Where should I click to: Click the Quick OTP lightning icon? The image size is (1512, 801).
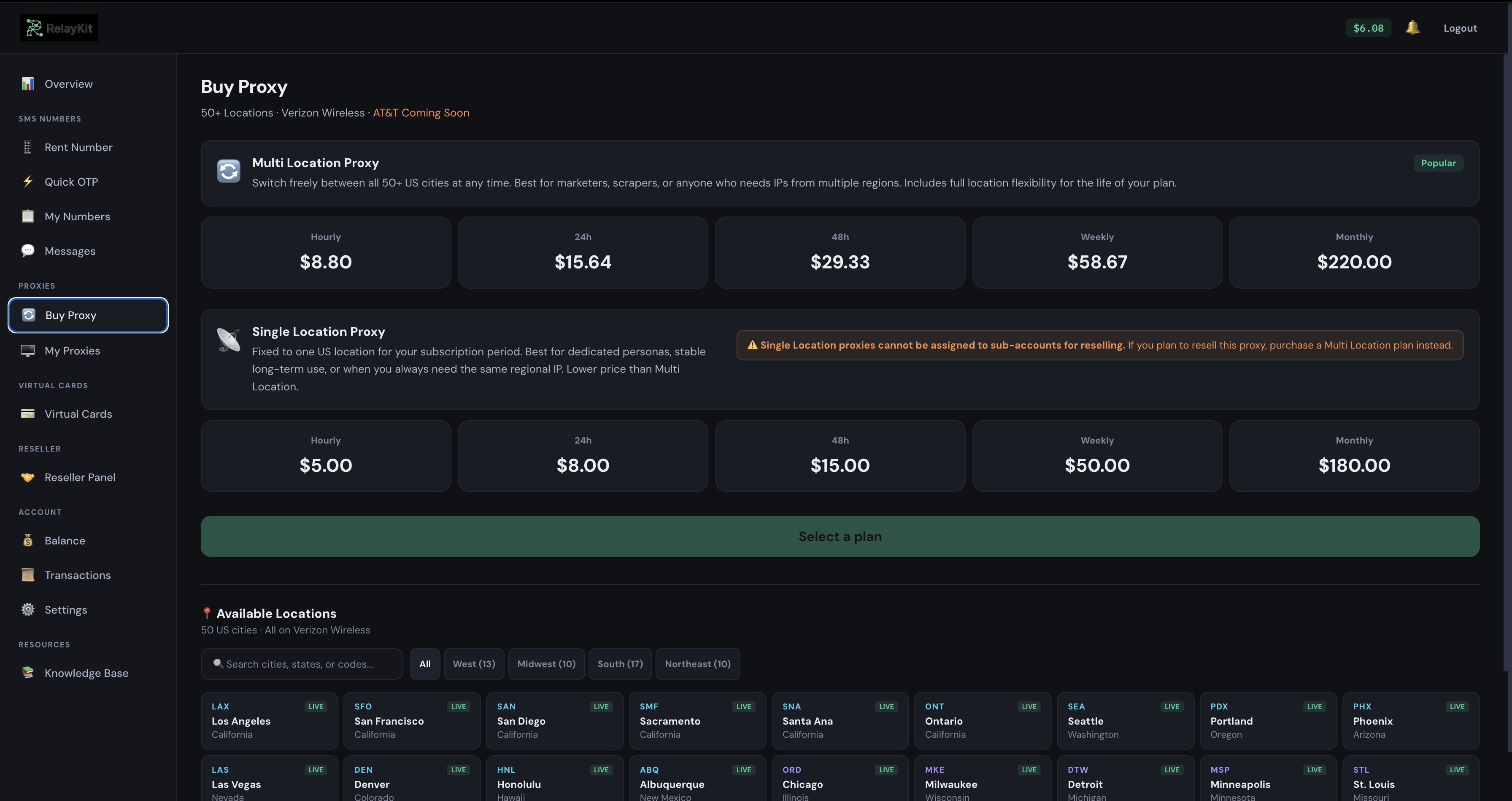[27, 182]
